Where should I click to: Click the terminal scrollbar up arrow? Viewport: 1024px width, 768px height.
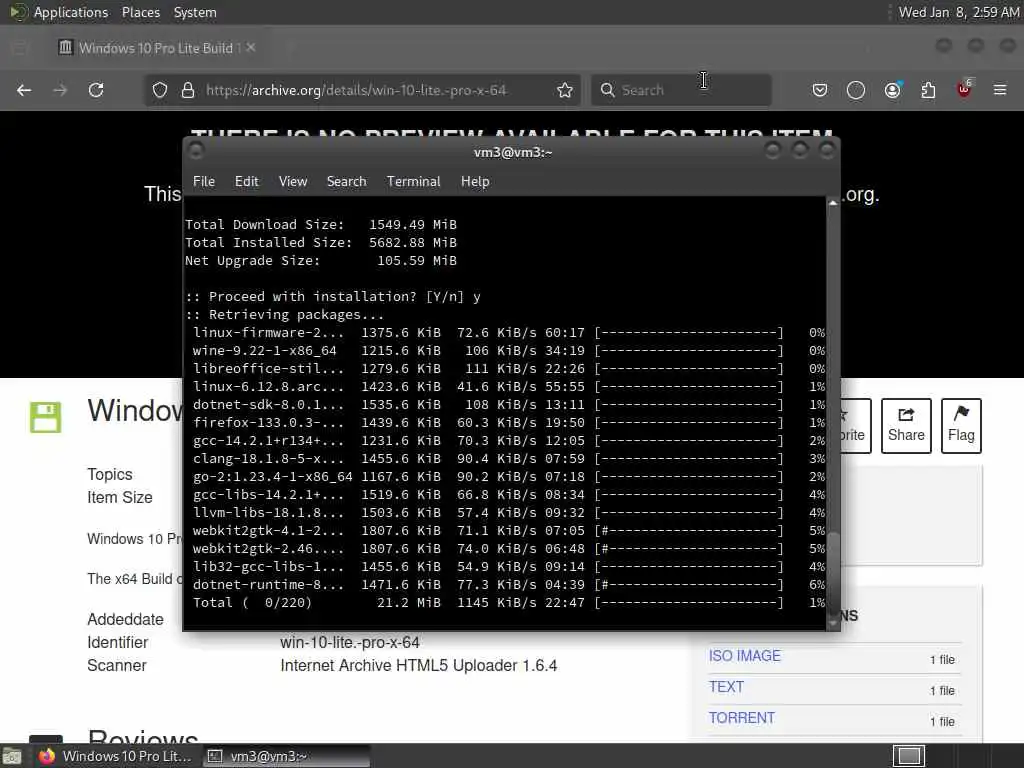coord(833,203)
